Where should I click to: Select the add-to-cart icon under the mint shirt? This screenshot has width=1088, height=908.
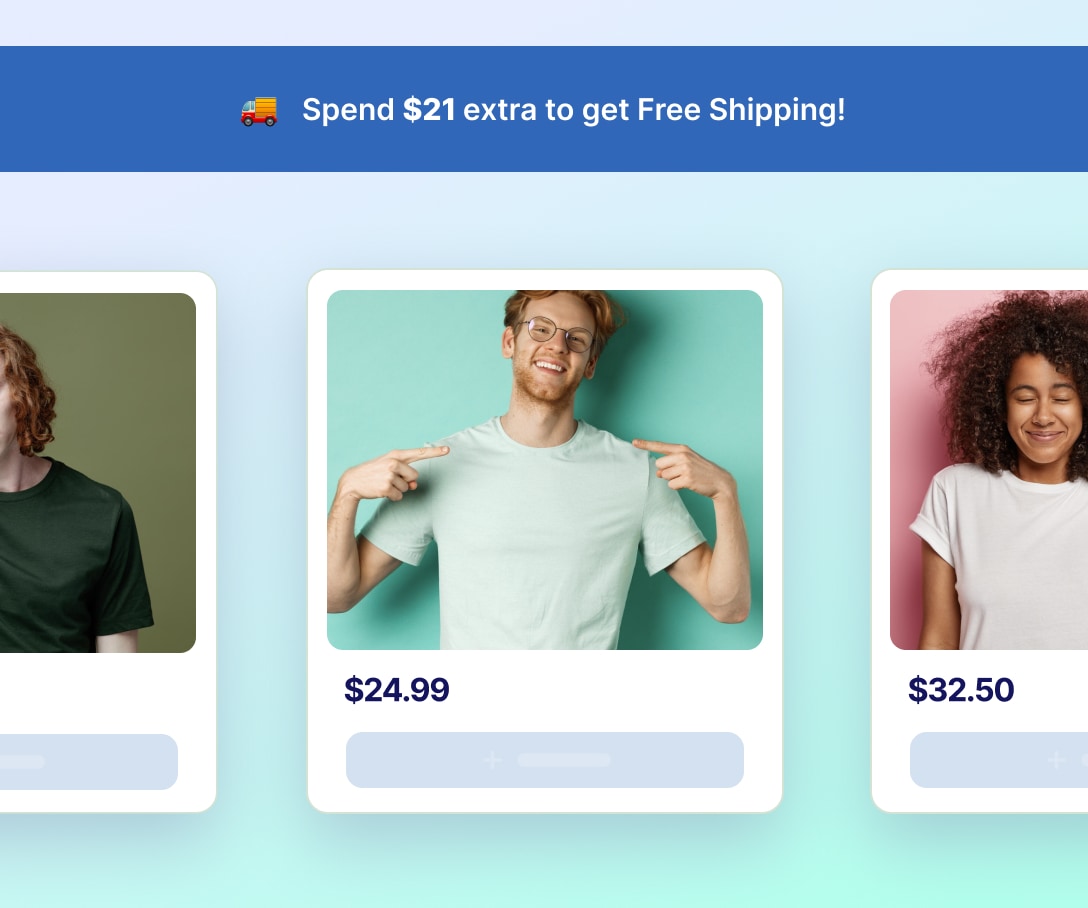pos(491,760)
